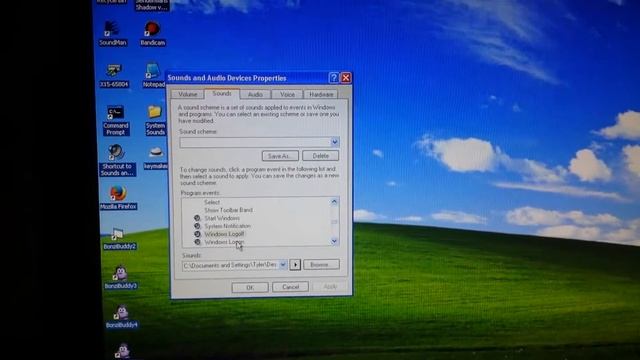
Task: Expand the Sounds file dropdown arrow
Action: [283, 265]
